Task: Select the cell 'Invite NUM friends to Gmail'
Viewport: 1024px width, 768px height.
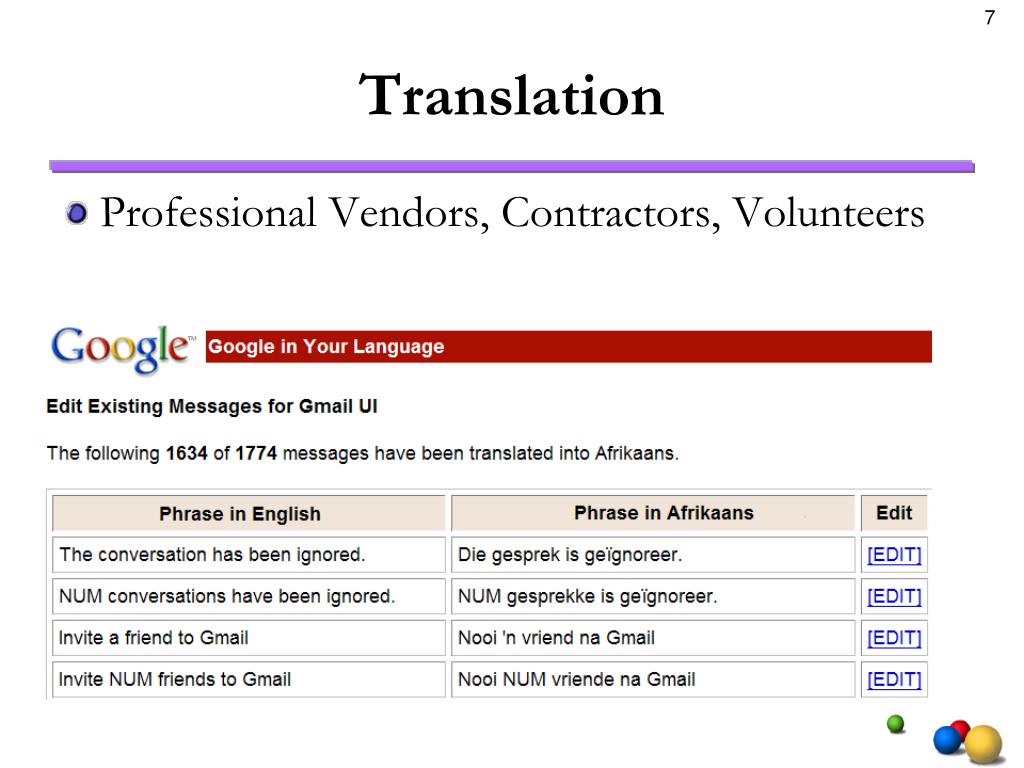Action: pos(249,680)
